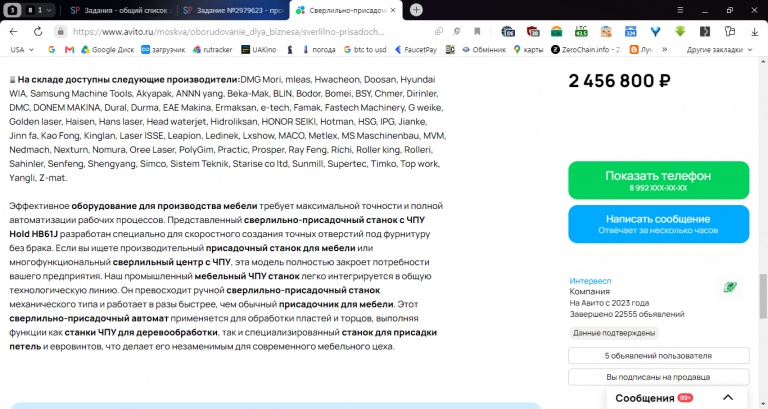Image resolution: width=768 pixels, height=409 pixels.
Task: Open the FaucetPay bookmark
Action: (416, 49)
